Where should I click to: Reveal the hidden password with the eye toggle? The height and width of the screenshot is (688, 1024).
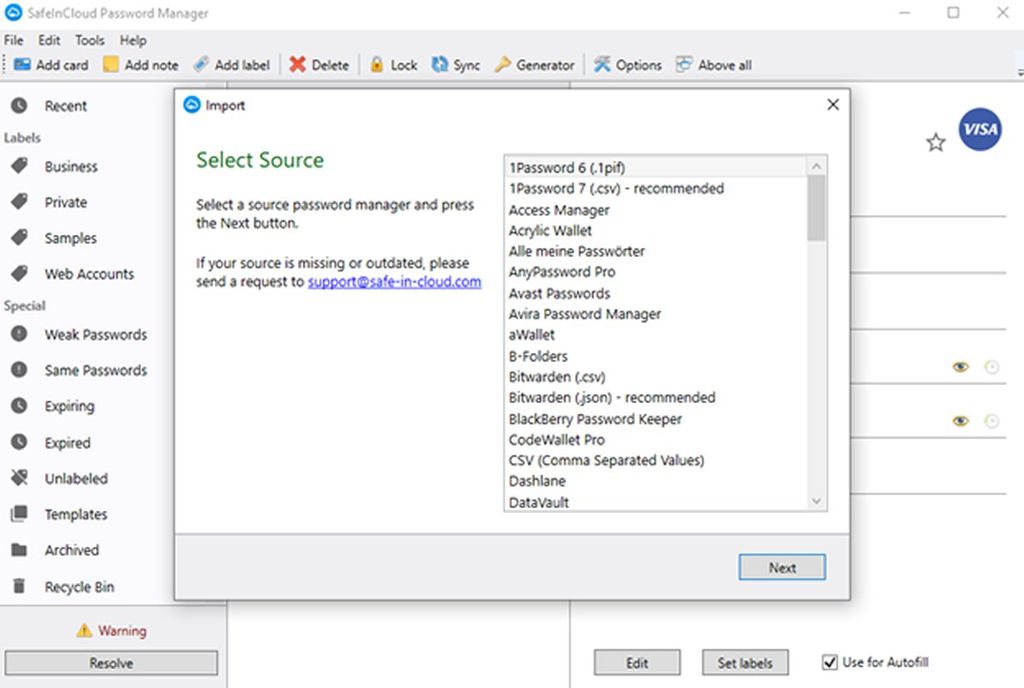pyautogui.click(x=960, y=367)
